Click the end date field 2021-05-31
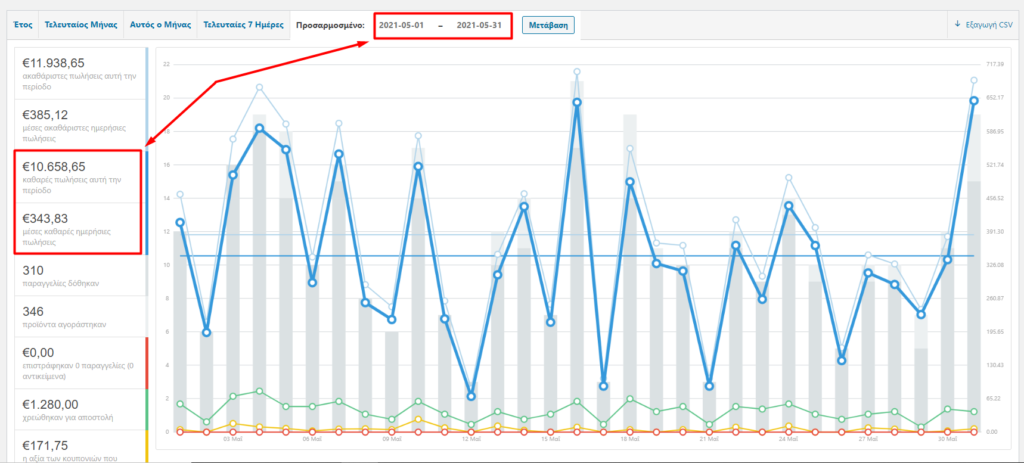Screen dimensions: 1024x463 click(x=476, y=24)
